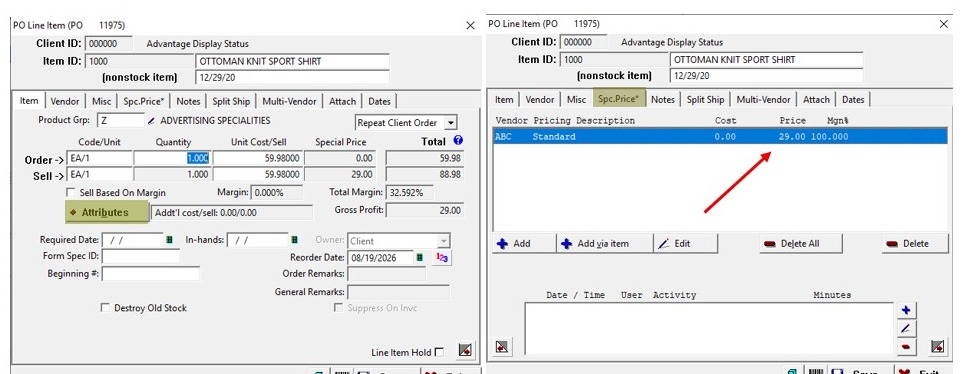The width and height of the screenshot is (966, 374).
Task: Click the Total Margin value 32.592%
Action: pos(409,193)
